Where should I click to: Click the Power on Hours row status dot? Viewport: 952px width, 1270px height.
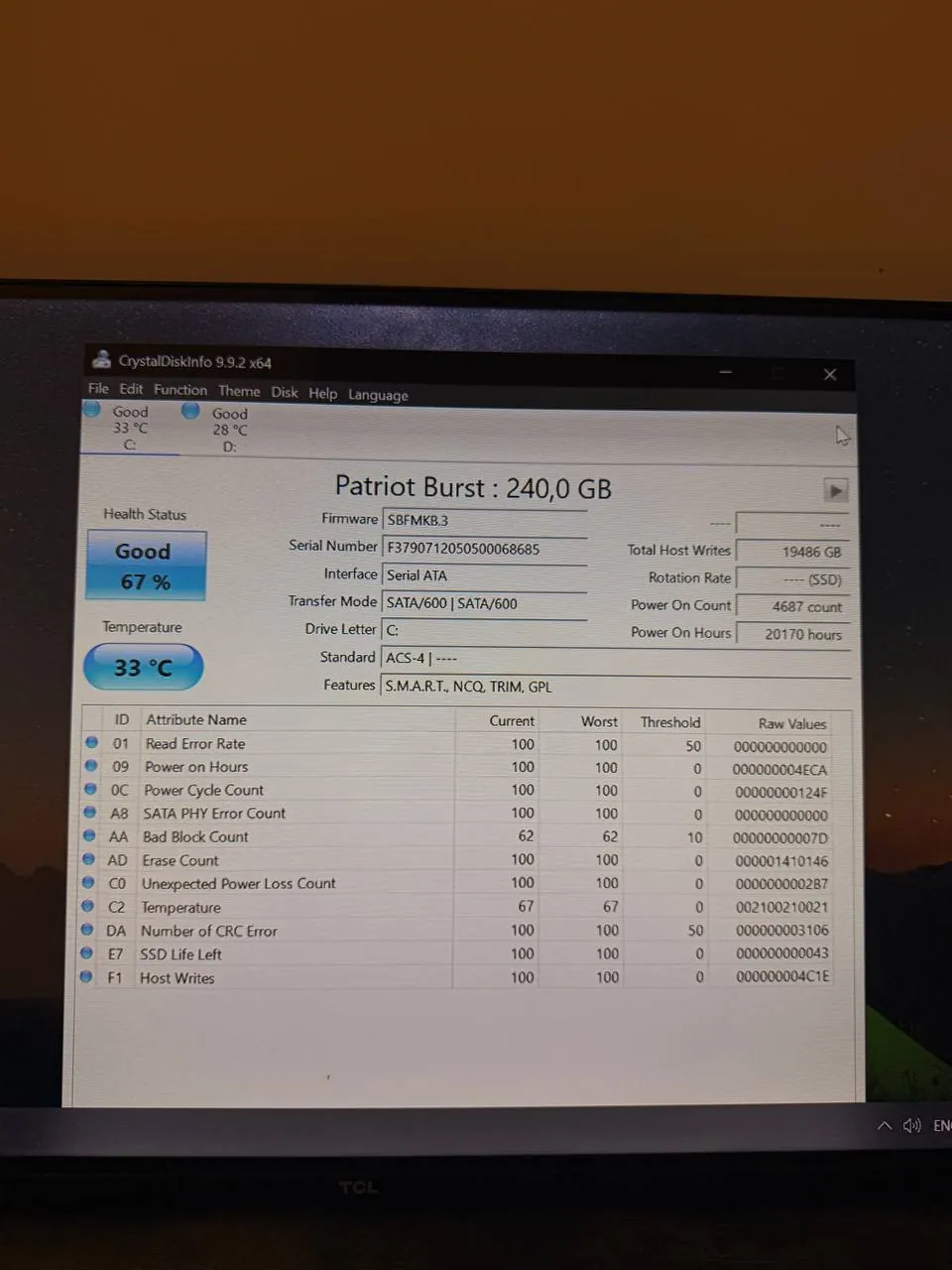(x=91, y=766)
